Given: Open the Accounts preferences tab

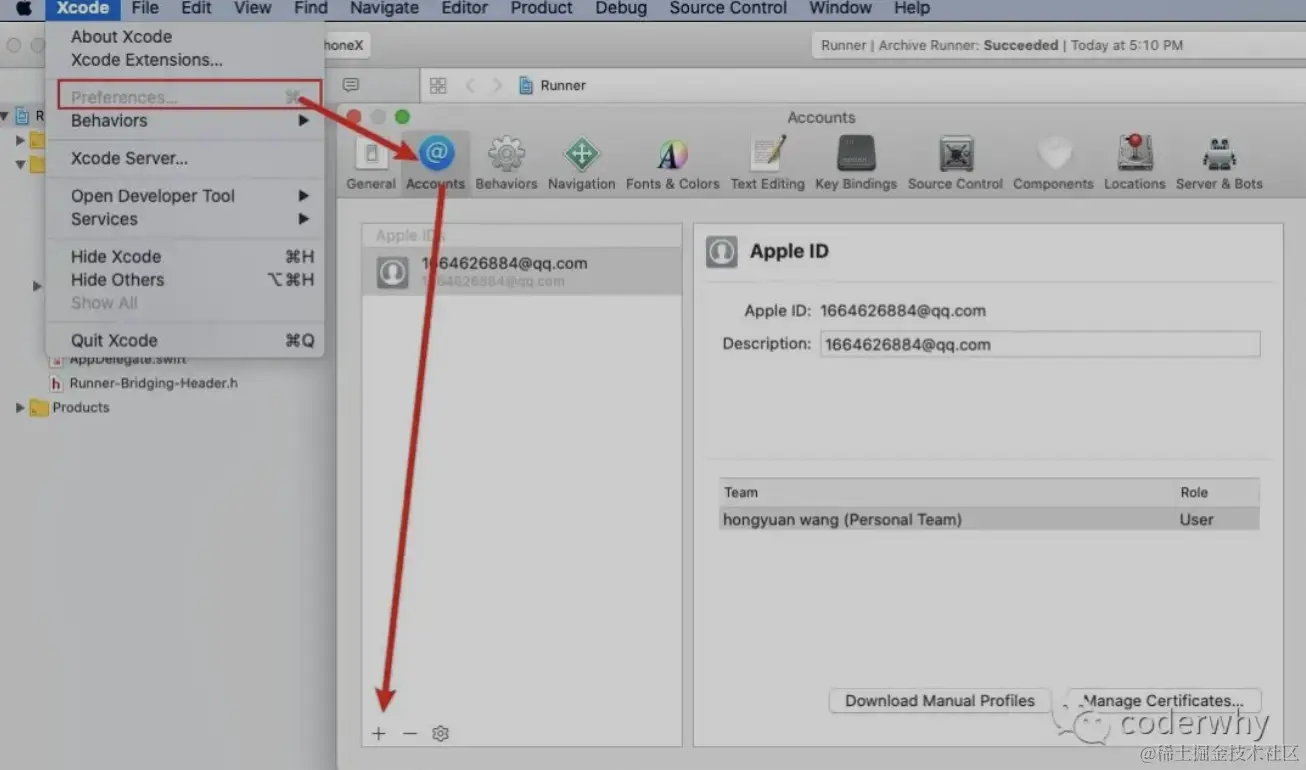Looking at the screenshot, I should pyautogui.click(x=435, y=163).
